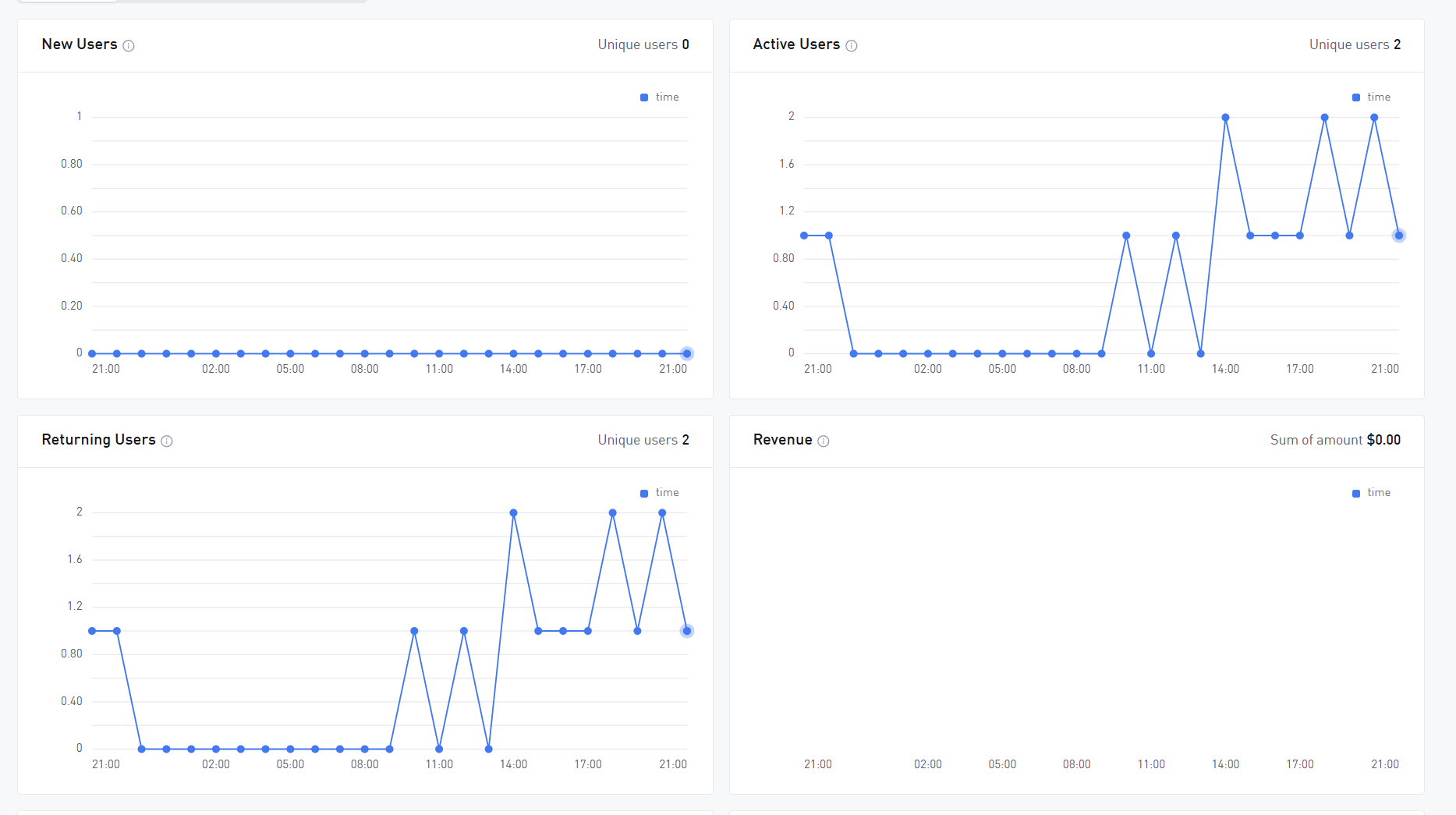This screenshot has height=815, width=1456.
Task: Click the highlighted last point in Returning Users chart
Action: [x=687, y=631]
